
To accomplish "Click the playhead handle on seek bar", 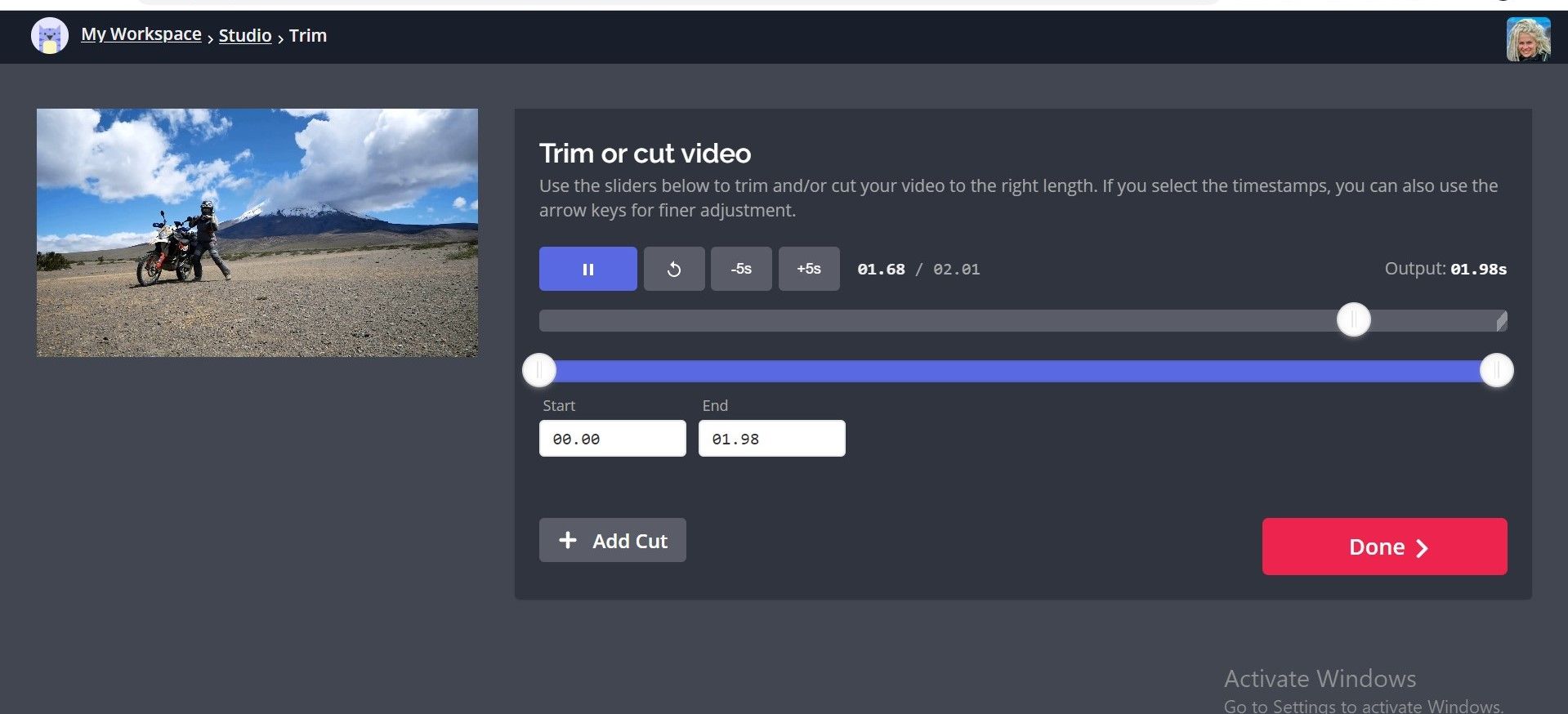I will pyautogui.click(x=1353, y=319).
